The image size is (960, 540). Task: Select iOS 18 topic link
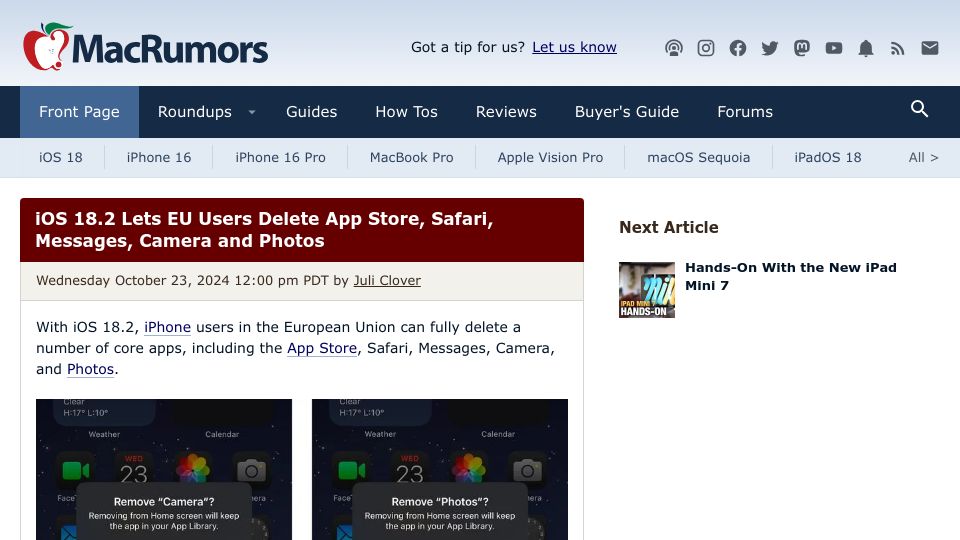tap(61, 157)
